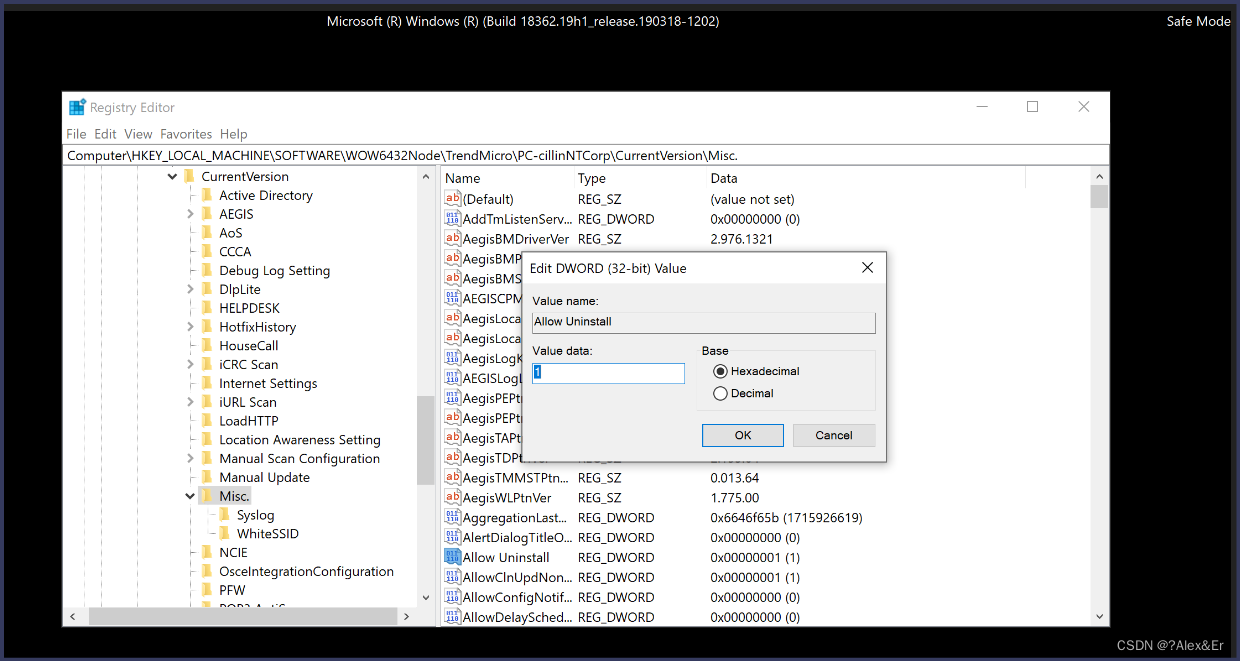Image resolution: width=1240 pixels, height=661 pixels.
Task: Click the Misc. folder icon
Action: point(207,496)
